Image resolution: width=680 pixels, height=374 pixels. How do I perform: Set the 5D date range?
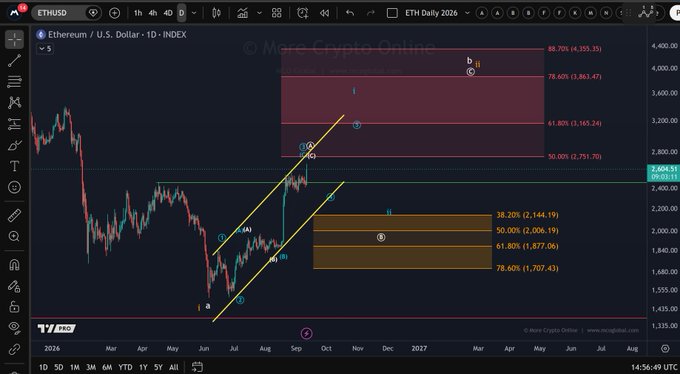tap(59, 367)
